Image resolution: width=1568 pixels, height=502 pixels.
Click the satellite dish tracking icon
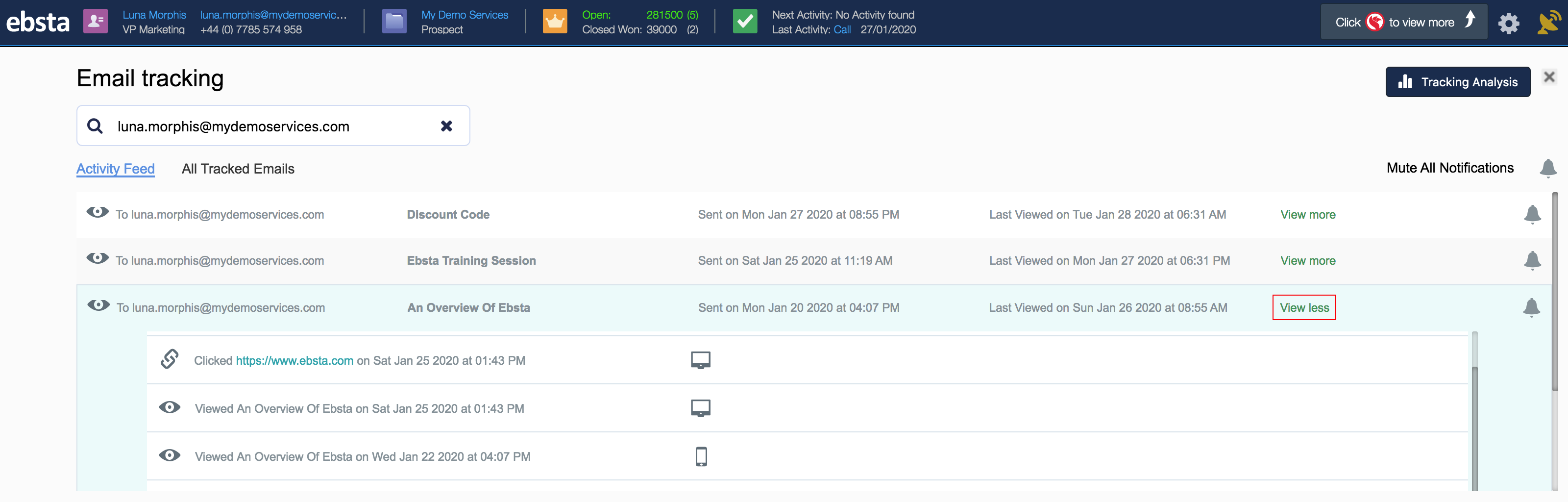1548,23
